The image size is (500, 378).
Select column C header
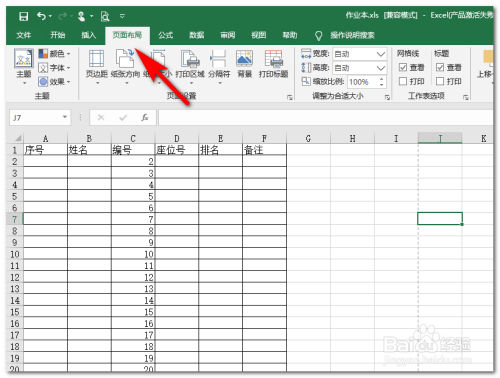coord(133,138)
